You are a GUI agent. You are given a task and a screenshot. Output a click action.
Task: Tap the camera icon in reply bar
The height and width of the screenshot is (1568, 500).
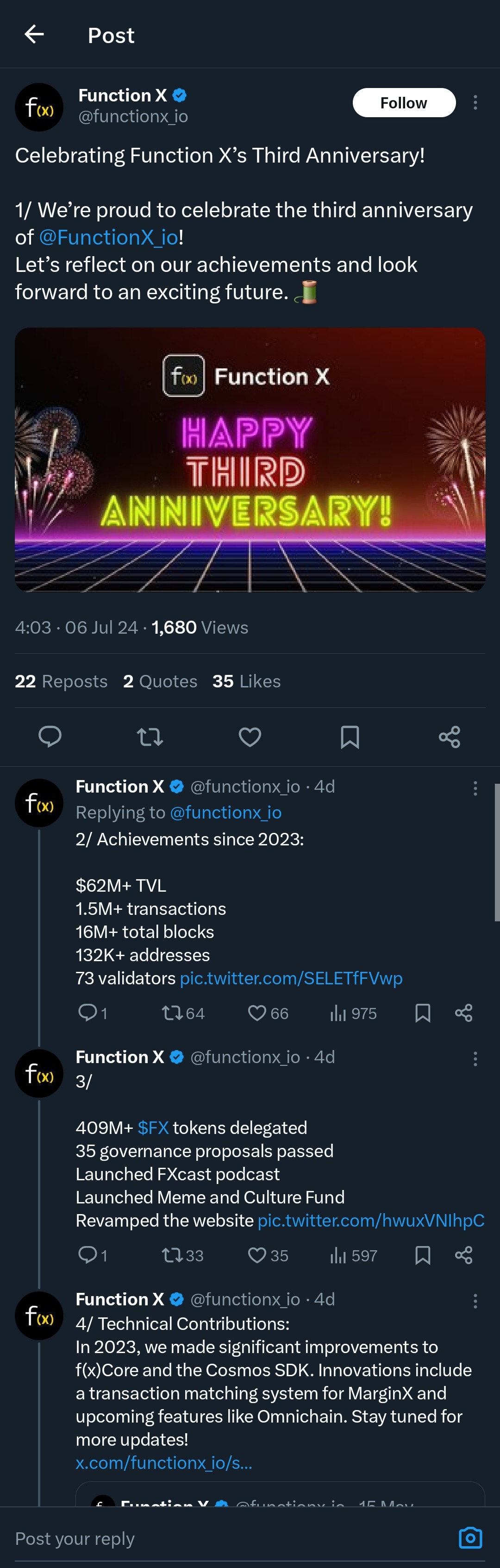[470, 1537]
